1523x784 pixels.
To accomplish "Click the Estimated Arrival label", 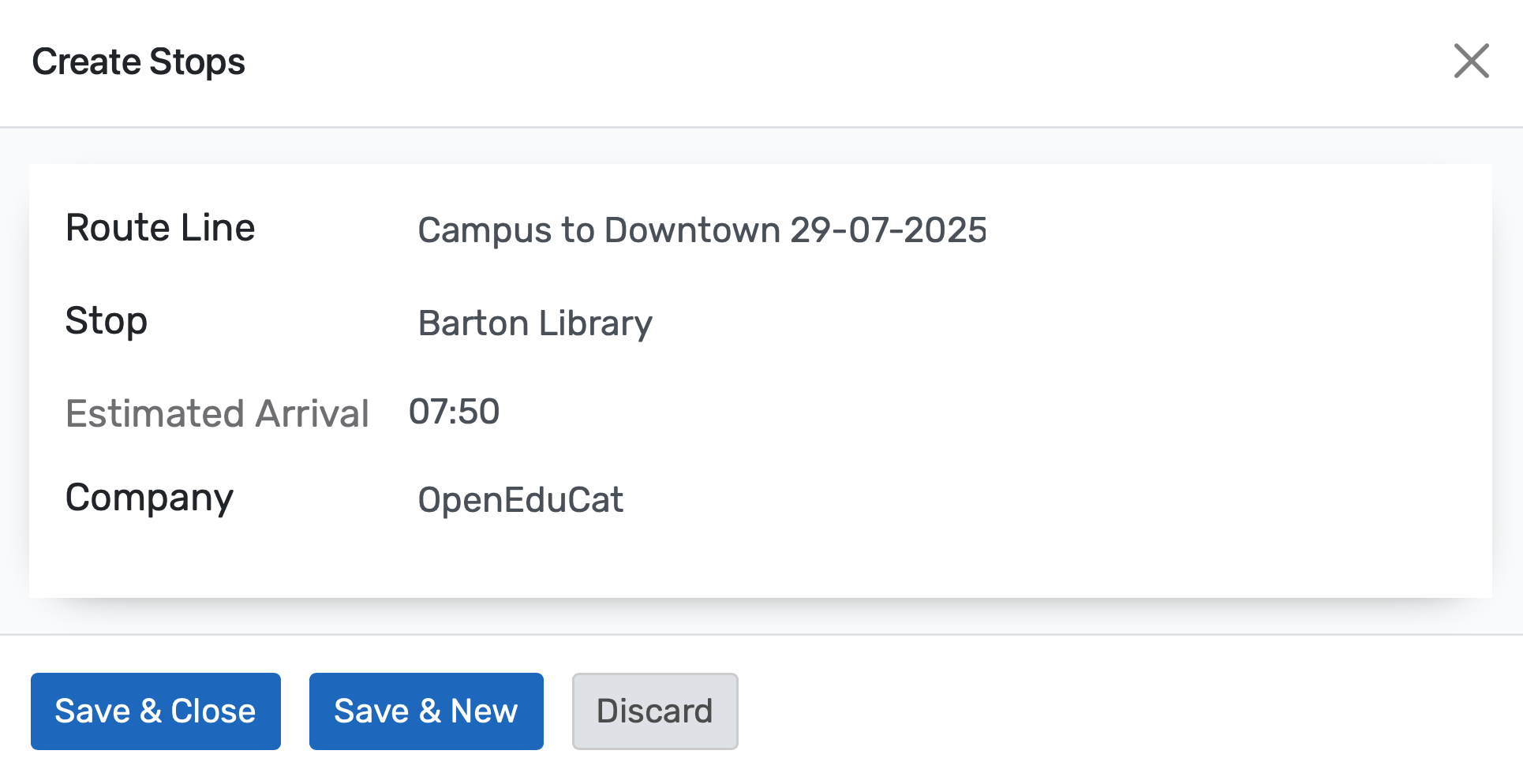I will [217, 413].
